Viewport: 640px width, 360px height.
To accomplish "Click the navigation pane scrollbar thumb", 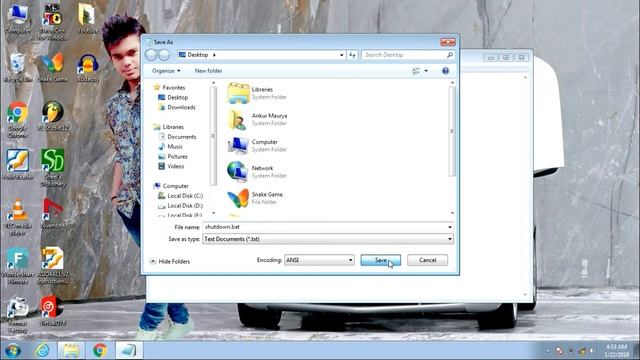I will 213,136.
